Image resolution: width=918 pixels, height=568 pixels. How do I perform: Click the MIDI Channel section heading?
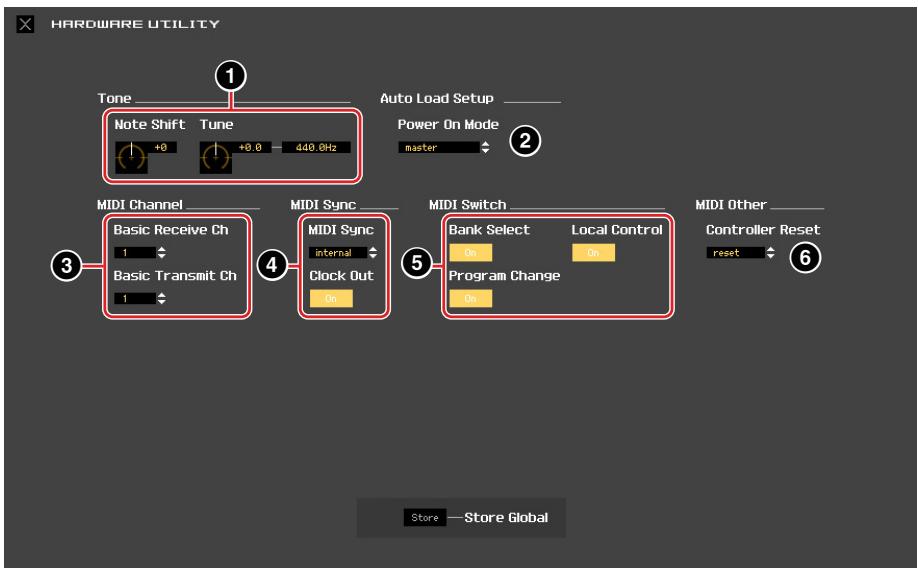click(x=140, y=205)
